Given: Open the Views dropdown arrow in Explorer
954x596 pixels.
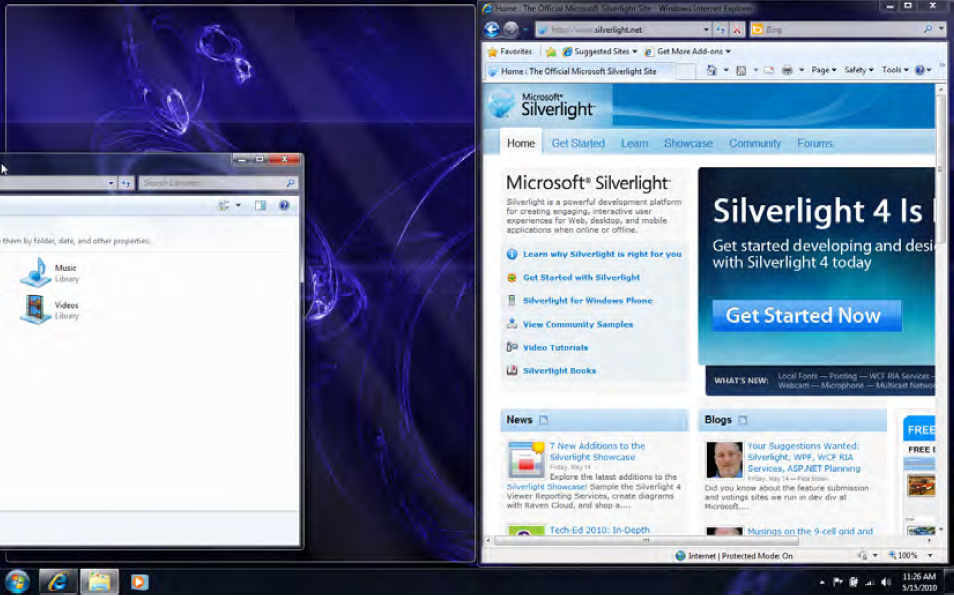Looking at the screenshot, I should [237, 205].
